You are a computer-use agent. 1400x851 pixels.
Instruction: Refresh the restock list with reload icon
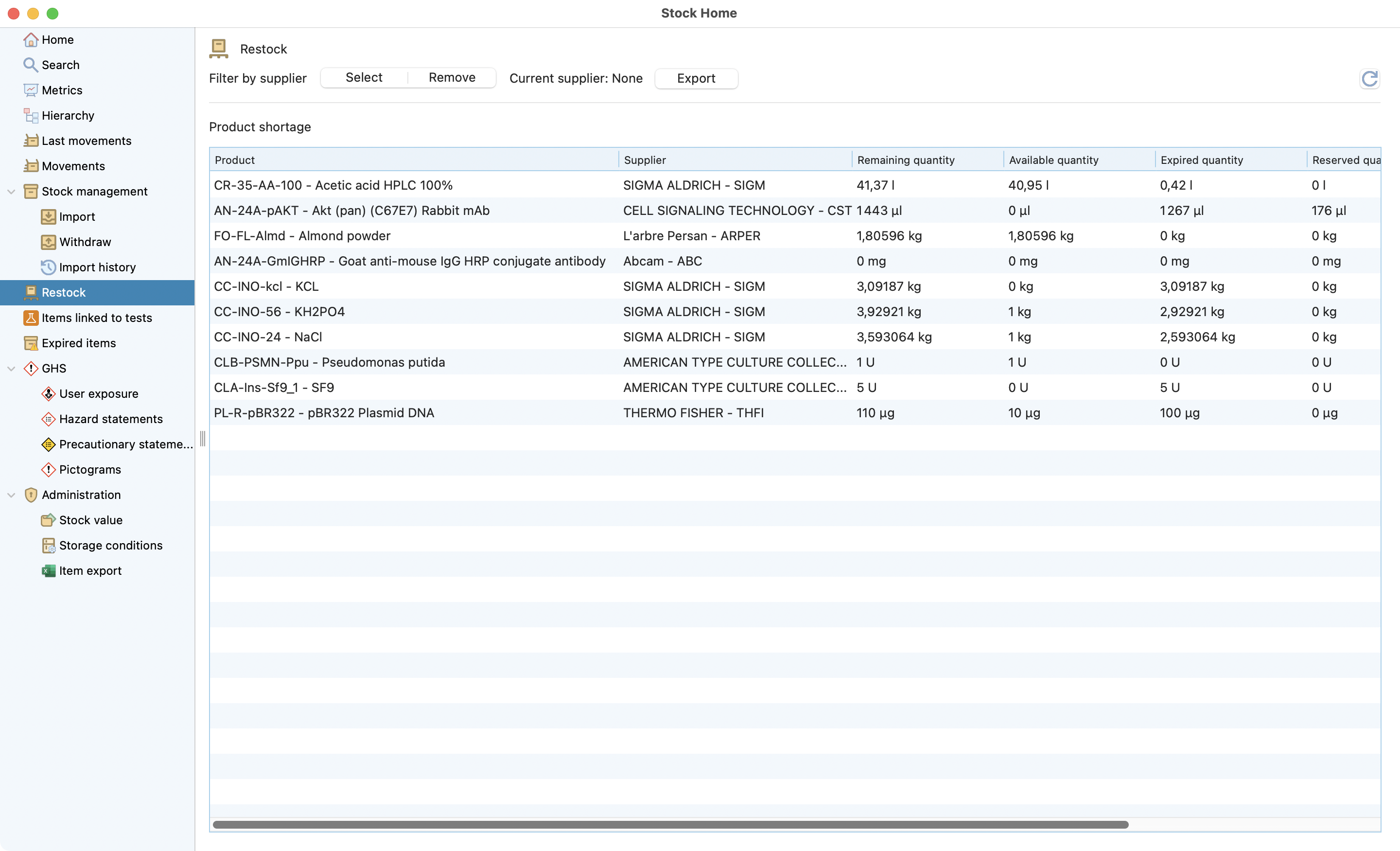(x=1369, y=78)
